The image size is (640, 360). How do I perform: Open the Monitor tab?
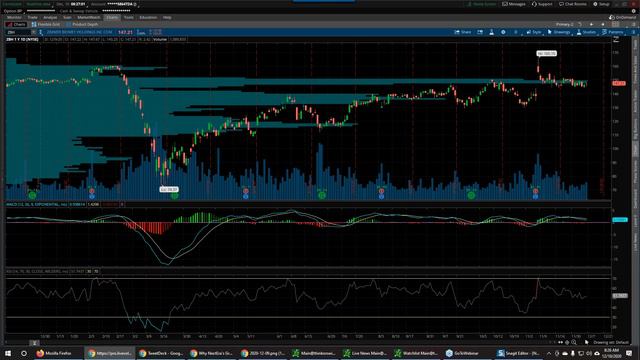click(14, 18)
